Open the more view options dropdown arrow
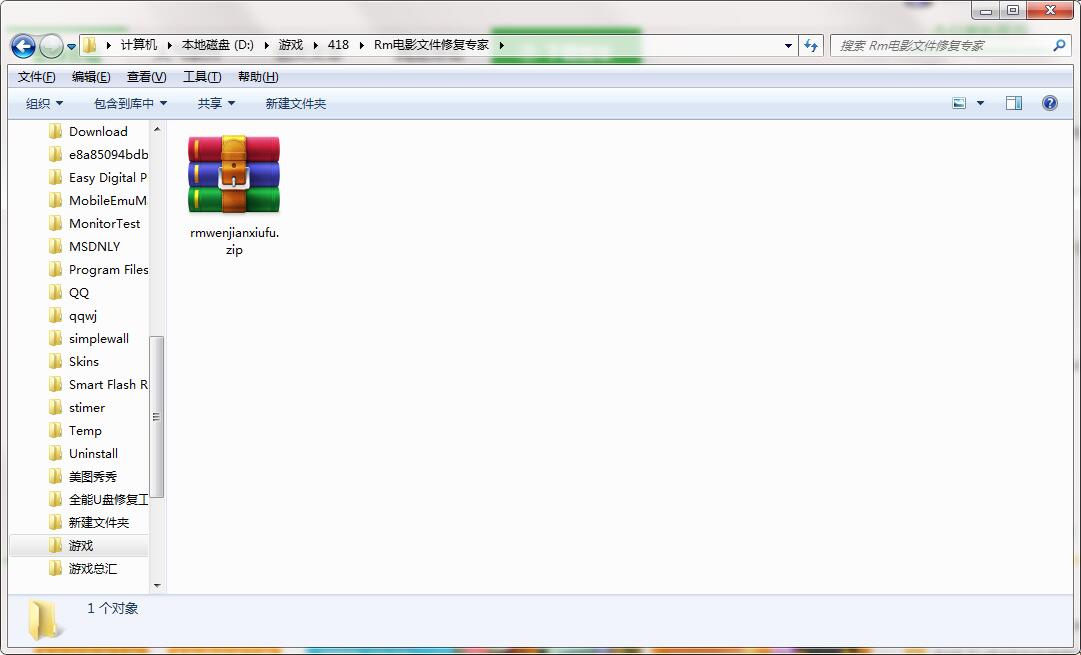 (x=980, y=103)
